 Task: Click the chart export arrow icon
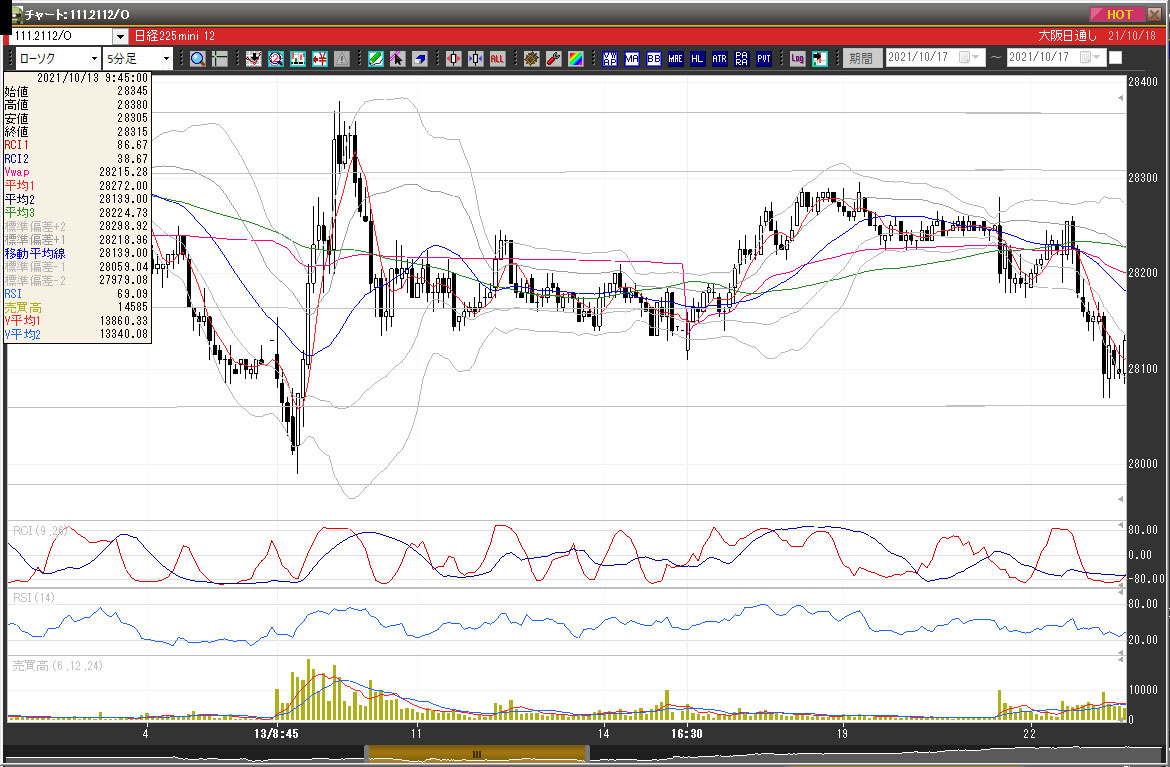[x=819, y=59]
